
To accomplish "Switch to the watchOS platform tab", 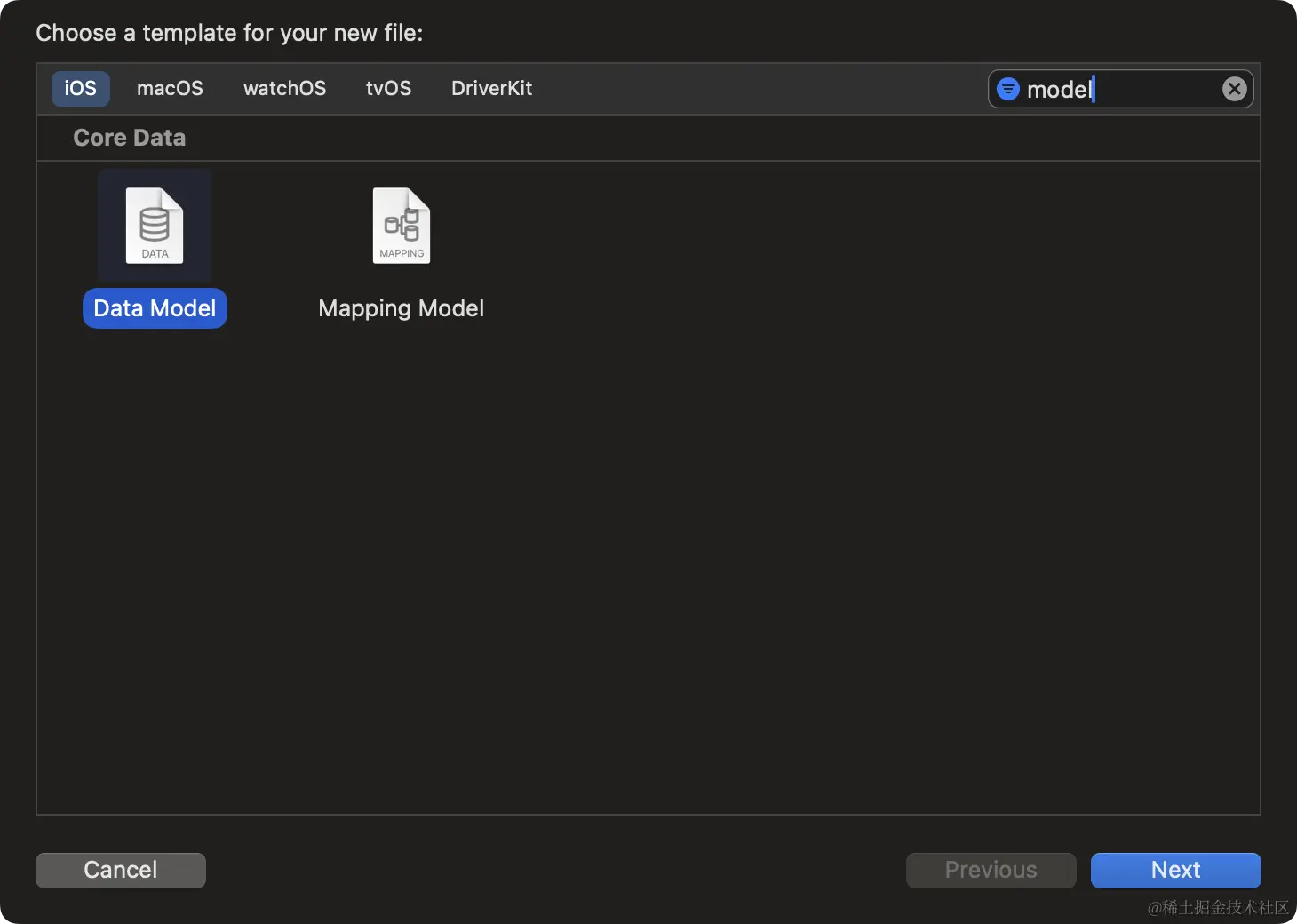I will click(x=284, y=89).
